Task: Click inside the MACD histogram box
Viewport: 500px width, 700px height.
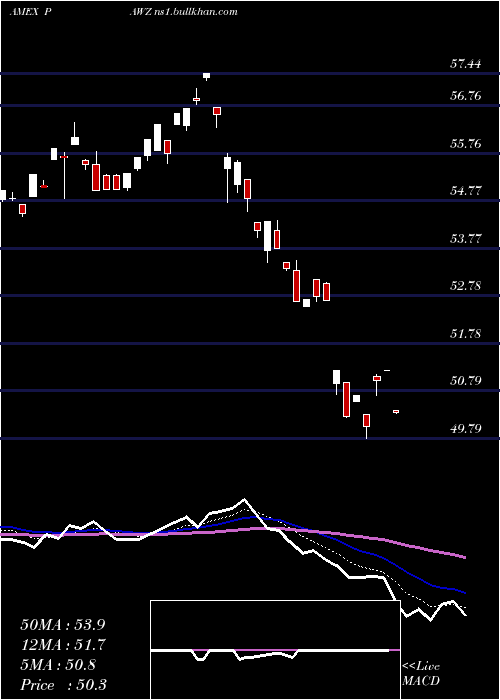Action: click(x=275, y=650)
